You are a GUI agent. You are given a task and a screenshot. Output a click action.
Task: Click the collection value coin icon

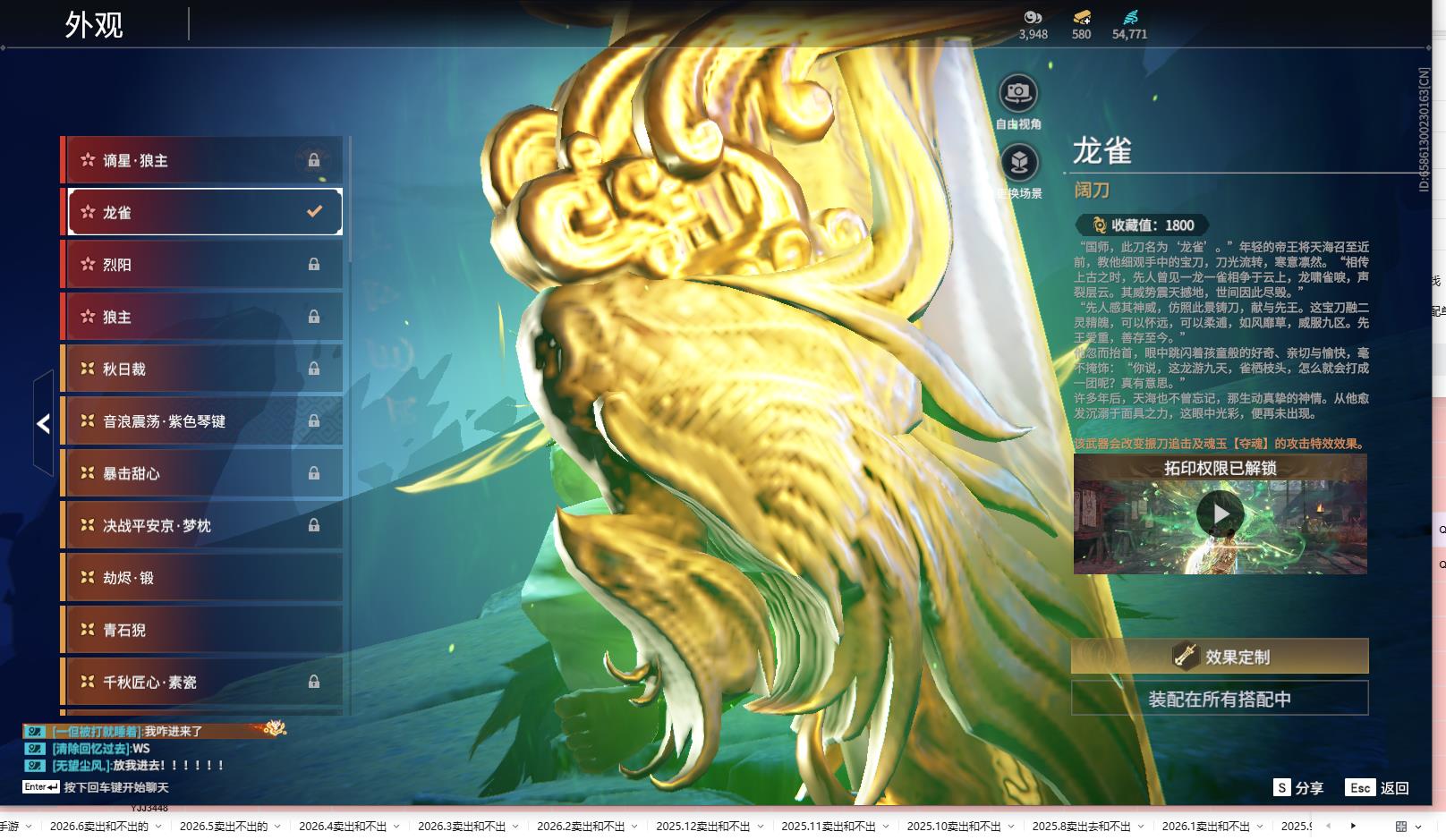tap(1100, 225)
